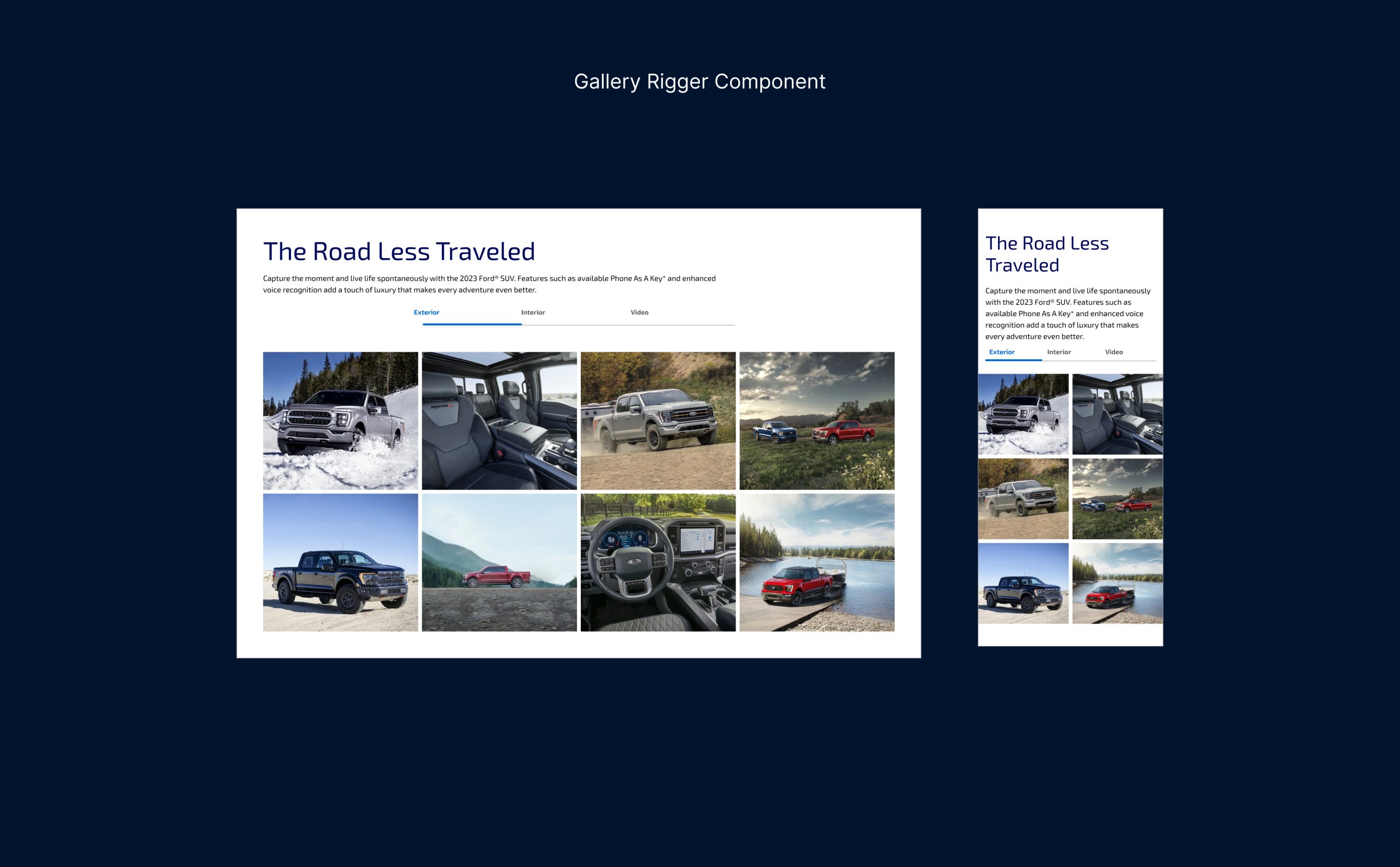This screenshot has height=867, width=1400.
Task: Open the Video tab in mobile layout
Action: click(x=1113, y=352)
